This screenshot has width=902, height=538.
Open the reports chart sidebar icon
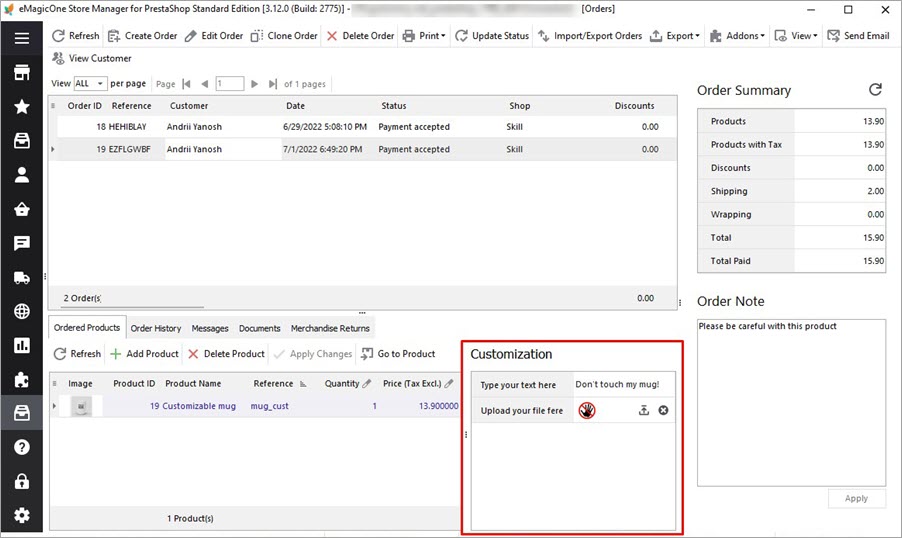pos(22,345)
